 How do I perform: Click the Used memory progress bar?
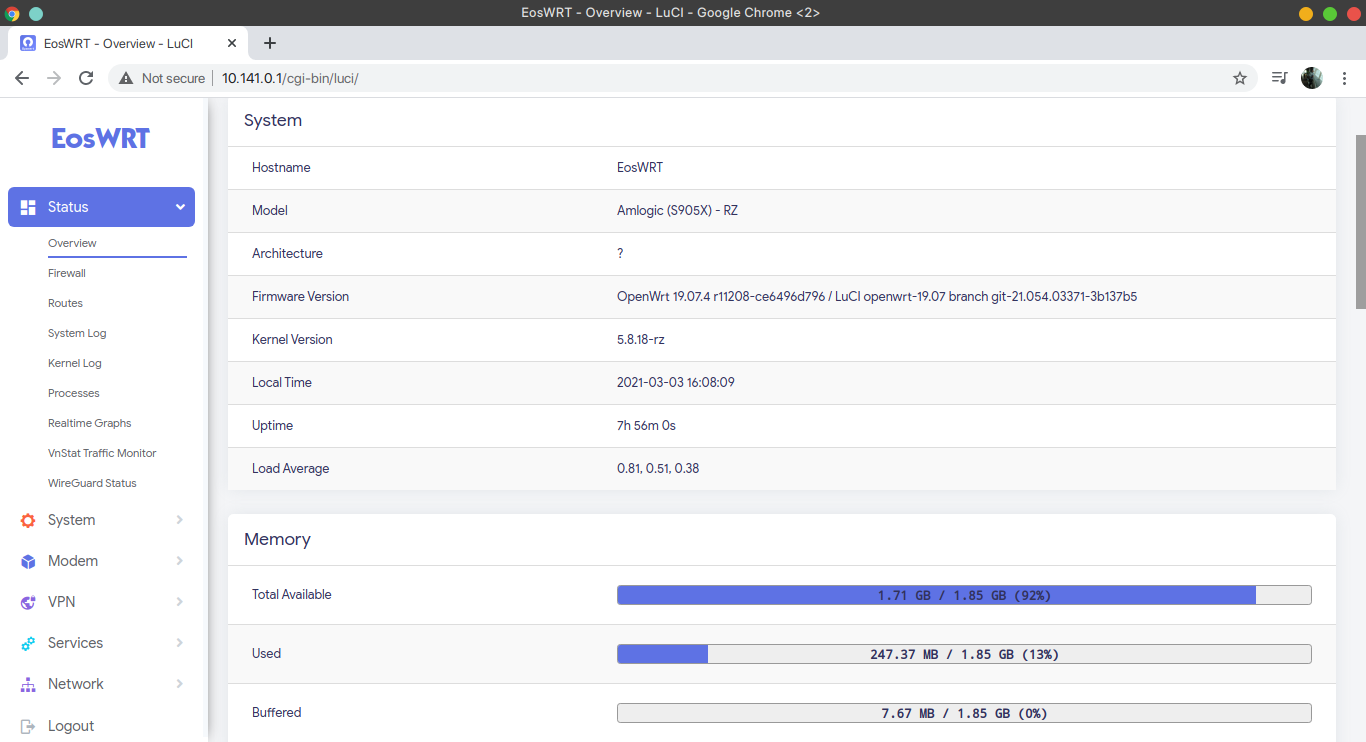point(964,654)
